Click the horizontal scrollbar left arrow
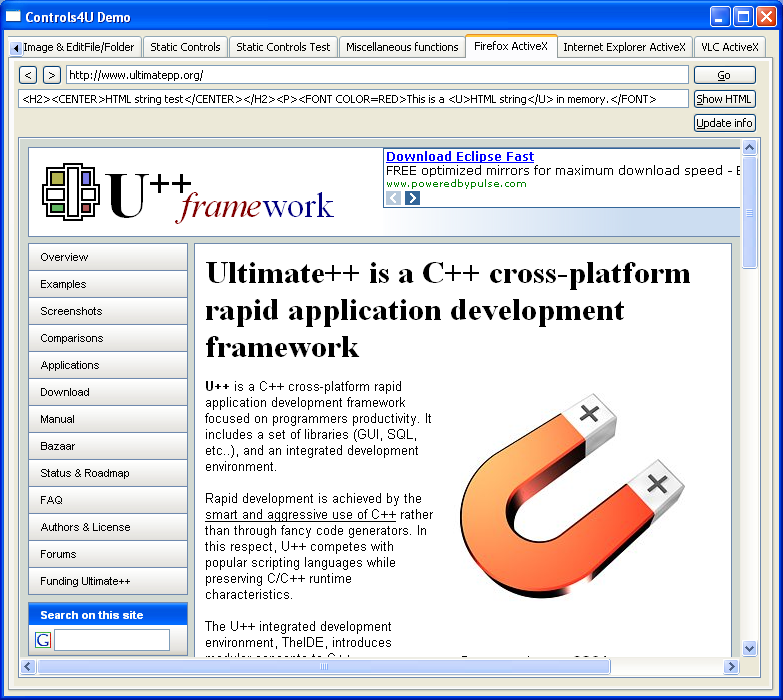The width and height of the screenshot is (783, 700). [28, 667]
